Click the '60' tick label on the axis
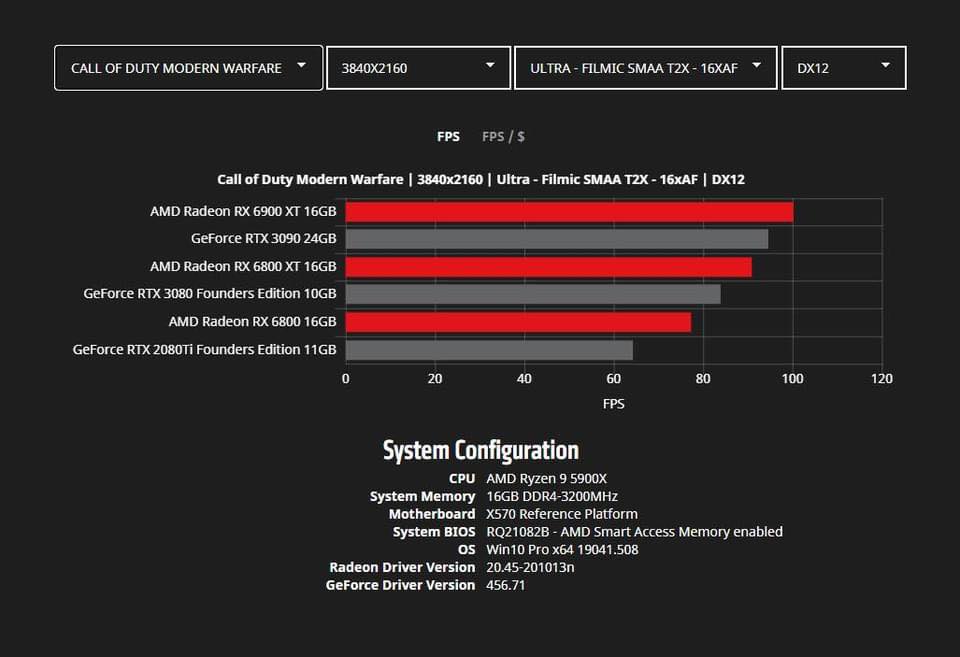This screenshot has height=657, width=960. click(613, 378)
